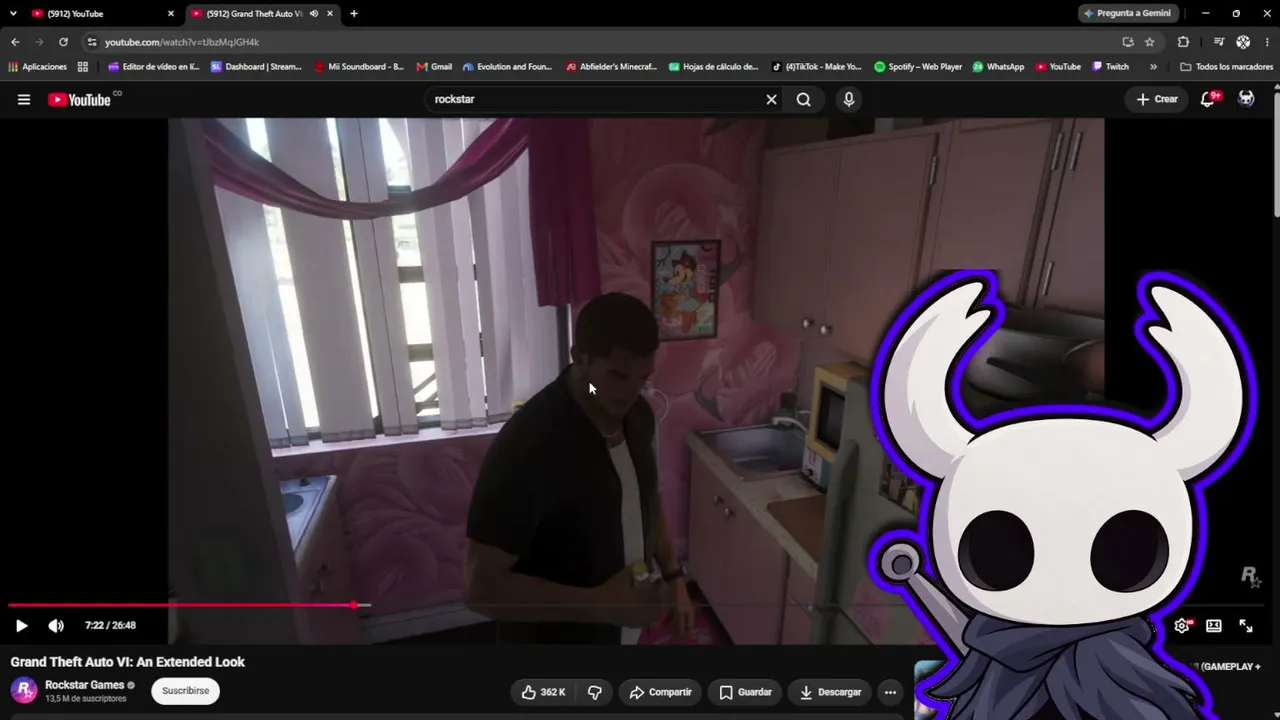The width and height of the screenshot is (1280, 720).
Task: Open the YouTube guide hamburger menu
Action: pyautogui.click(x=24, y=99)
